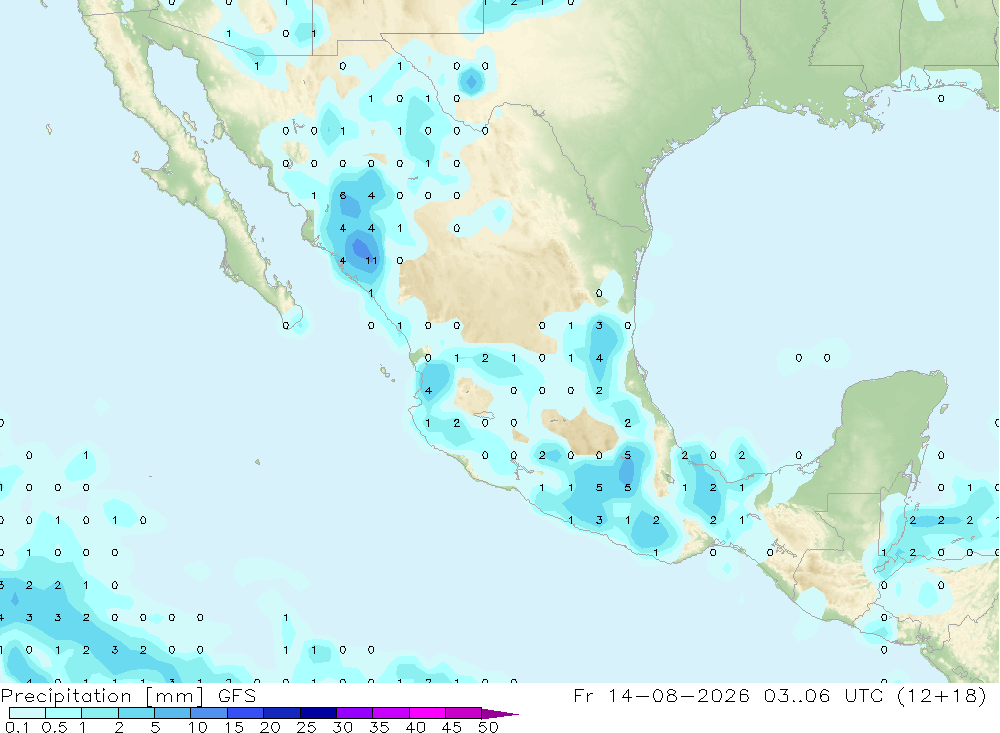Click the "50" legend scale label
This screenshot has width=1000, height=733.
coord(489,727)
